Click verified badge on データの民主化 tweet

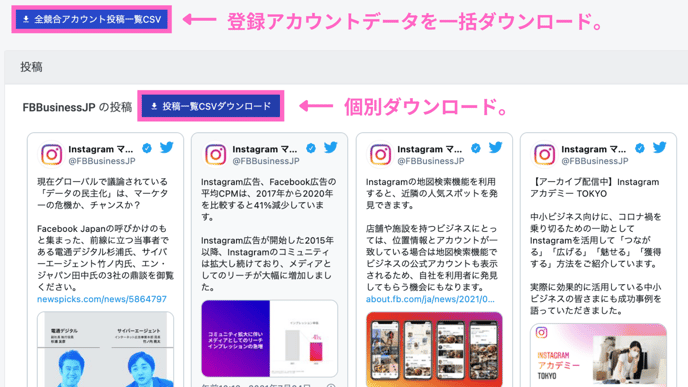pos(147,148)
